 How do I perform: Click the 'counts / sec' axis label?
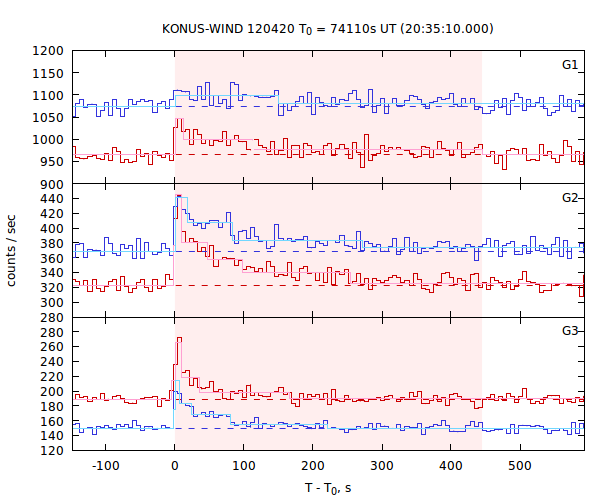(11, 251)
